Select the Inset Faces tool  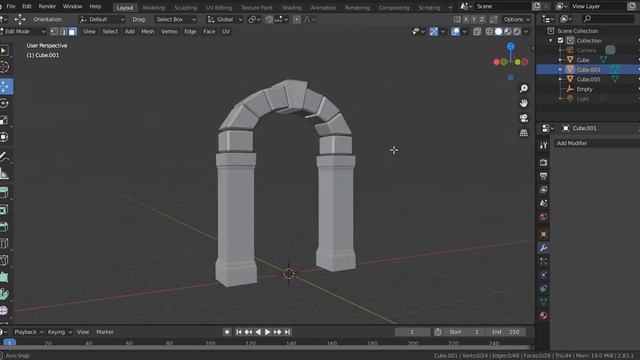pyautogui.click(x=4, y=210)
